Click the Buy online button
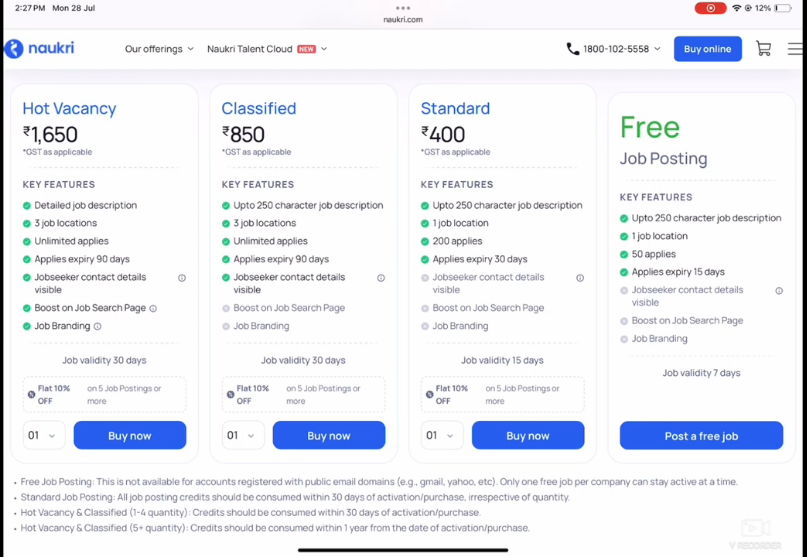Screen dimensions: 807x557 707,49
